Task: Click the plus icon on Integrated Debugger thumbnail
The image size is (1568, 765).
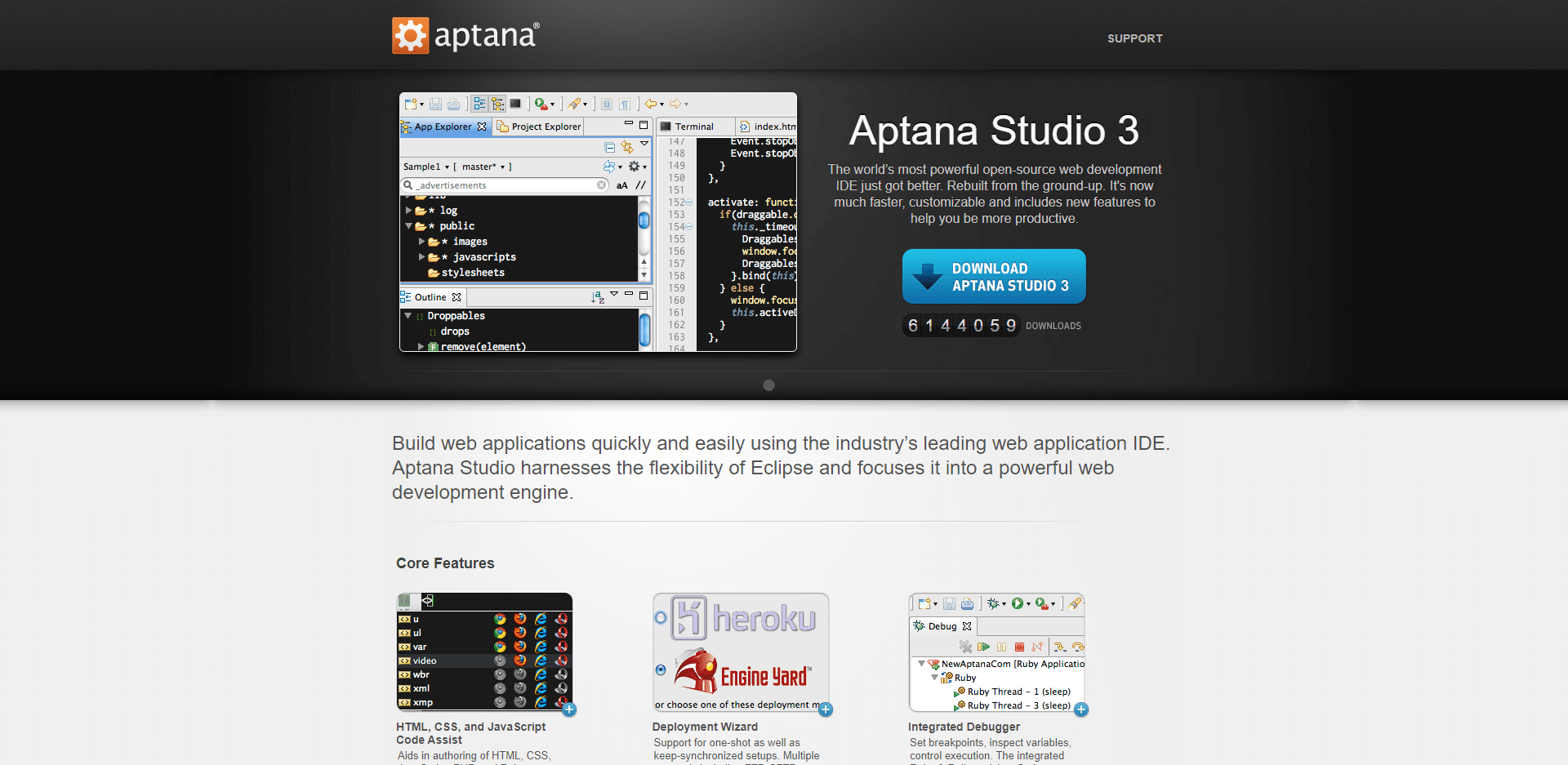Action: coord(1081,709)
